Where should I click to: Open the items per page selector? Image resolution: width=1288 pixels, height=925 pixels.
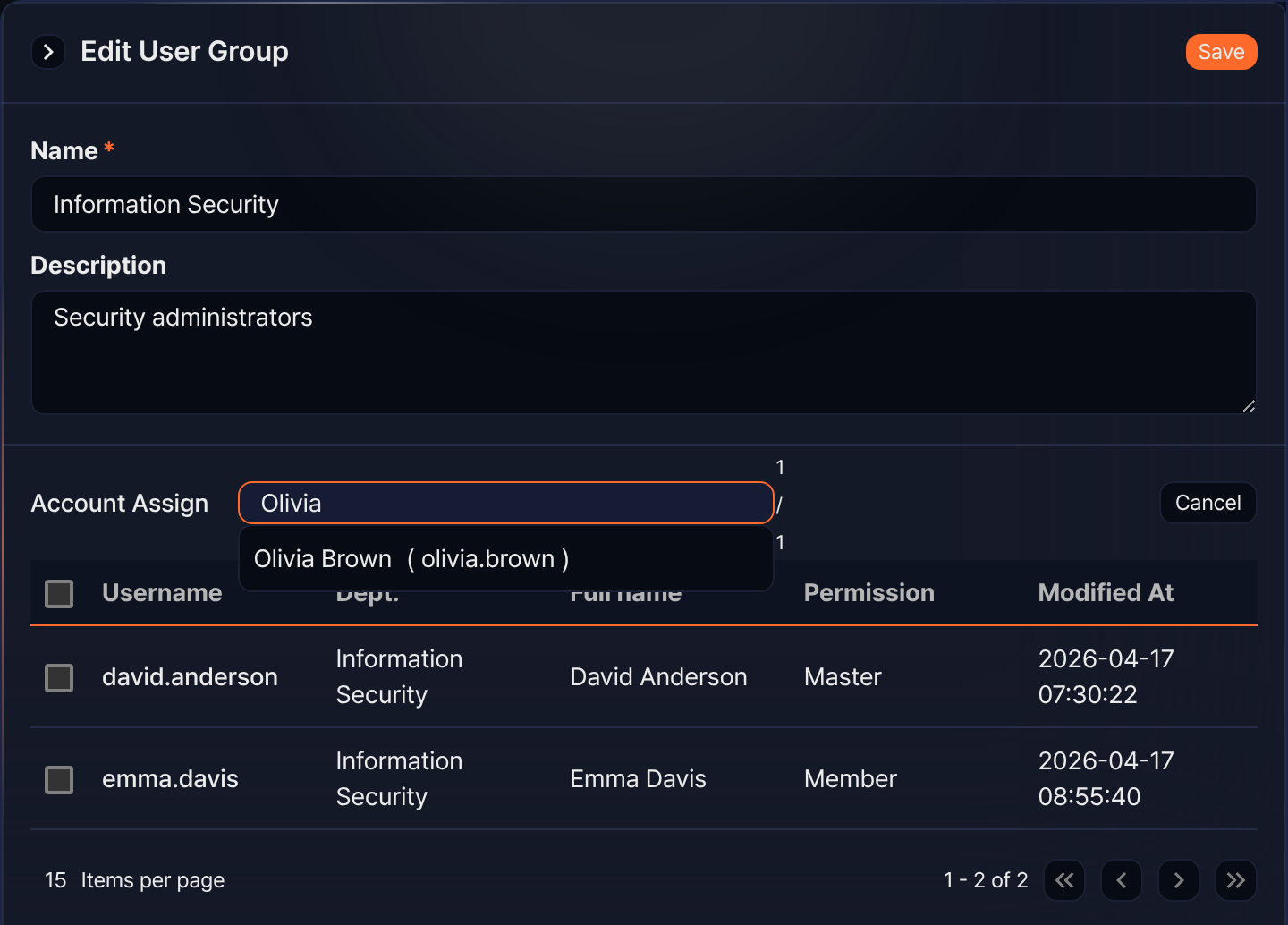[55, 880]
